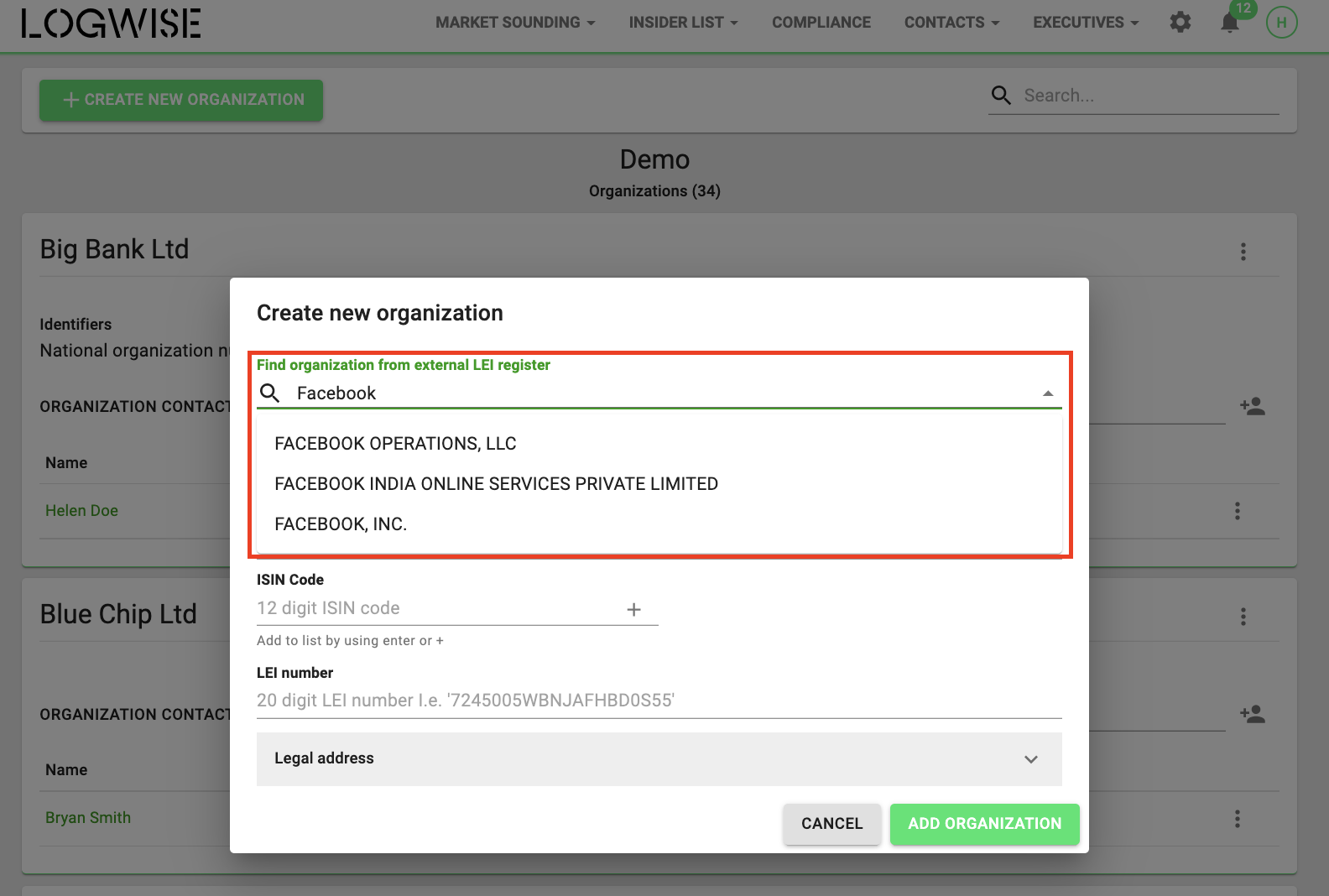
Task: Click the Big Bank Ltd heading
Action: pyautogui.click(x=115, y=249)
